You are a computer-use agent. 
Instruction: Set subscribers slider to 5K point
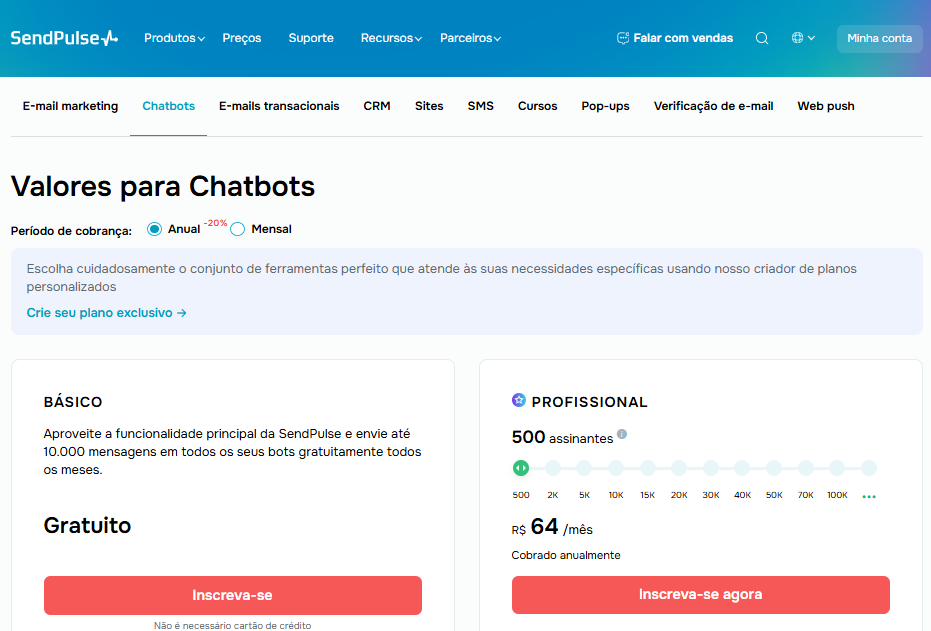584,468
